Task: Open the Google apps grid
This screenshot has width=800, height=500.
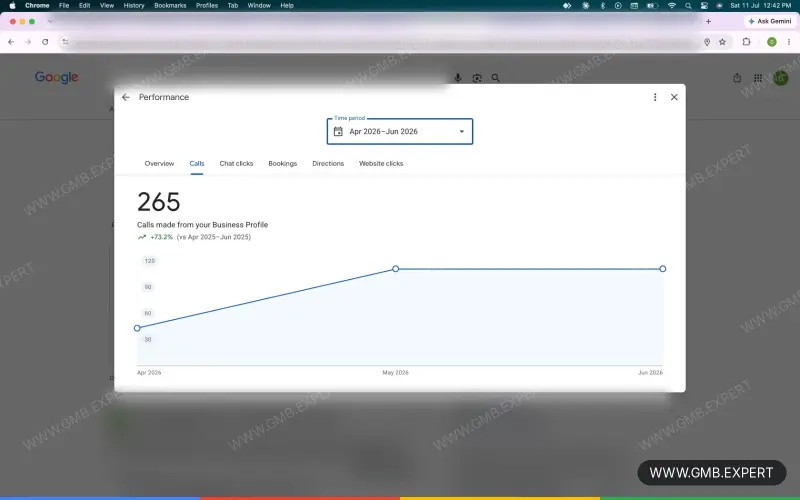Action: pos(758,78)
